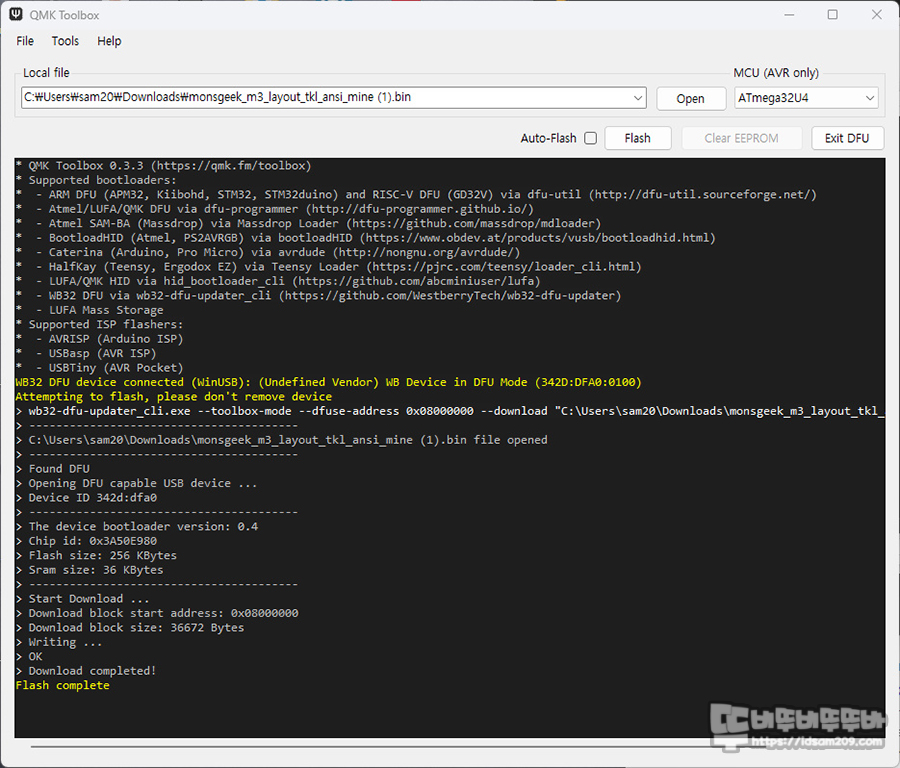Click the 'WB32 DFU via wb32-dfu-updater_cli' line

(x=319, y=296)
